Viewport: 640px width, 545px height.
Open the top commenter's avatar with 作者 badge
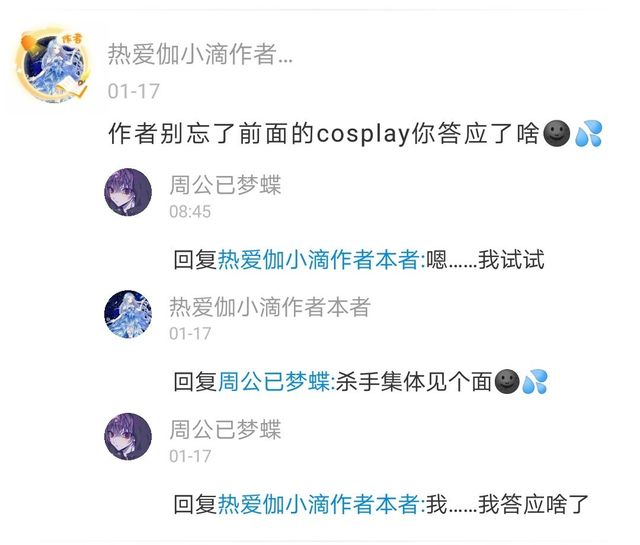pos(52,65)
